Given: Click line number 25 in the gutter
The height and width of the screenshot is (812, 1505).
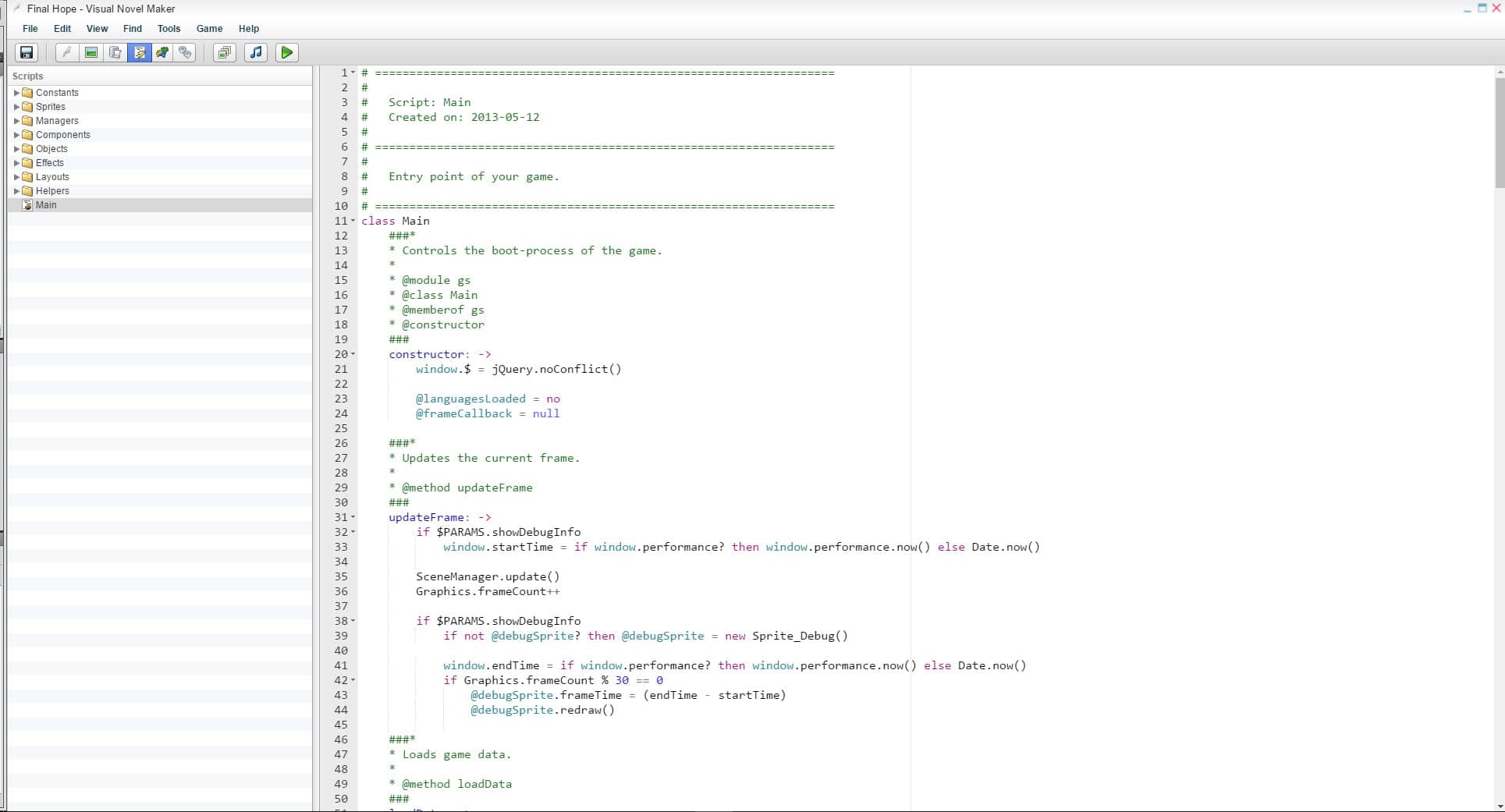Looking at the screenshot, I should (x=341, y=428).
